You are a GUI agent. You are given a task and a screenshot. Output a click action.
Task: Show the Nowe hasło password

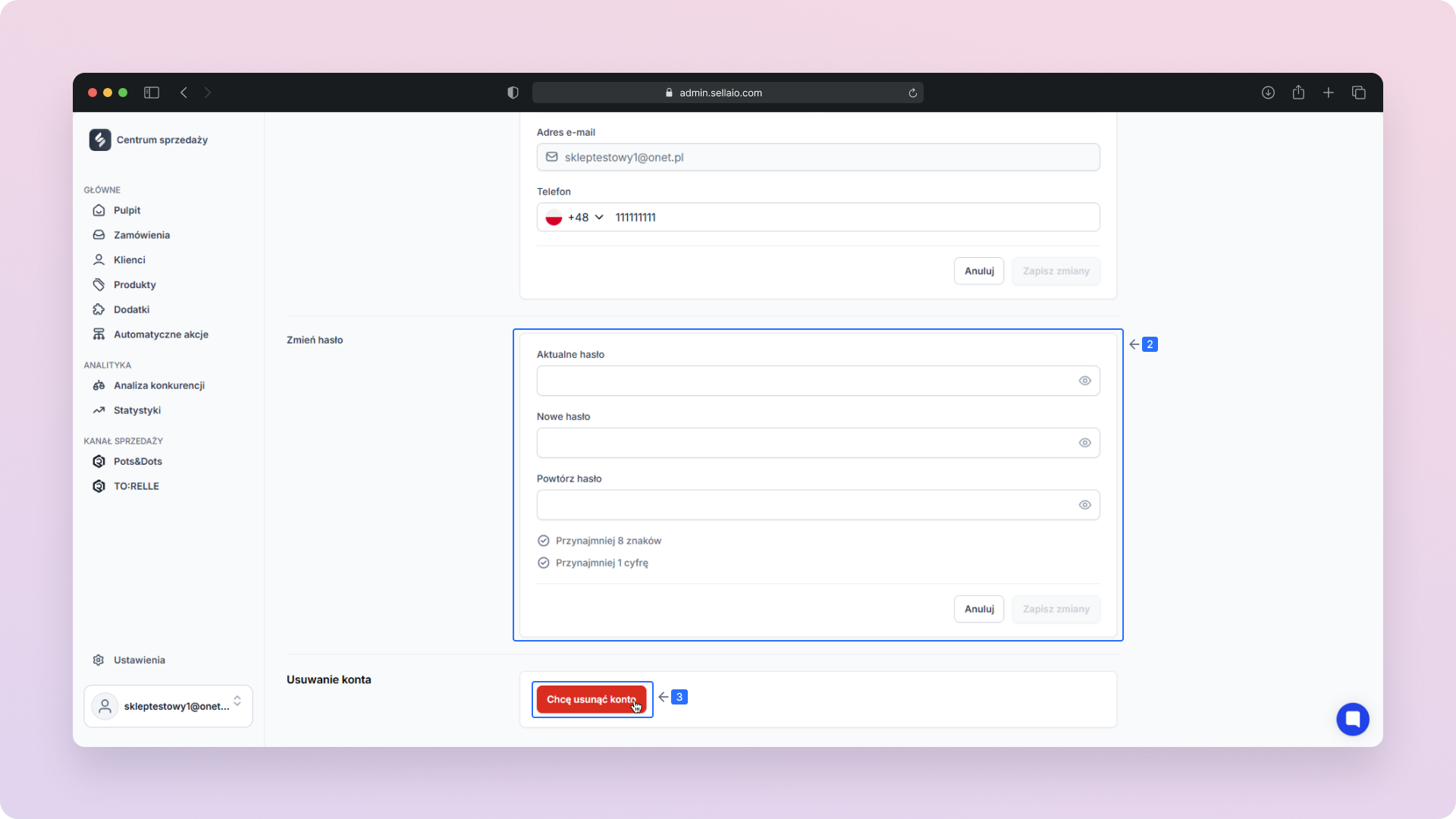pos(1084,443)
